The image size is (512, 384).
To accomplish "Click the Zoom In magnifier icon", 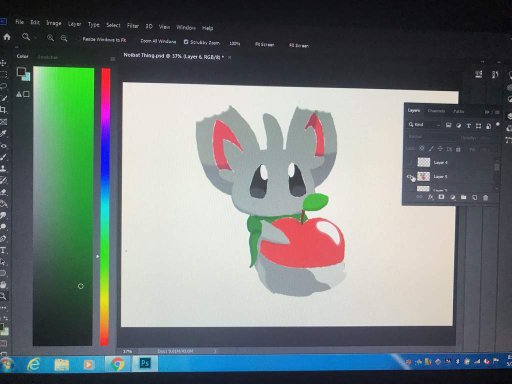I will coord(50,38).
